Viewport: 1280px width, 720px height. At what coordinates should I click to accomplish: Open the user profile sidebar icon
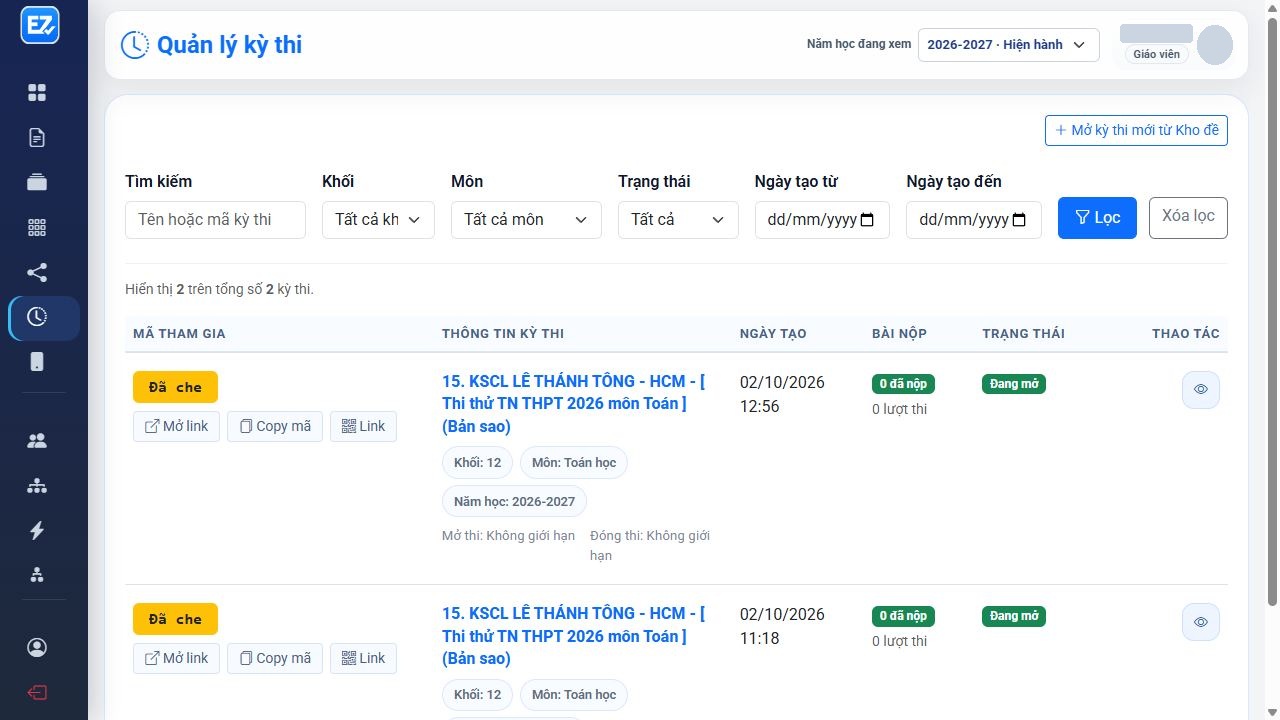(x=37, y=648)
